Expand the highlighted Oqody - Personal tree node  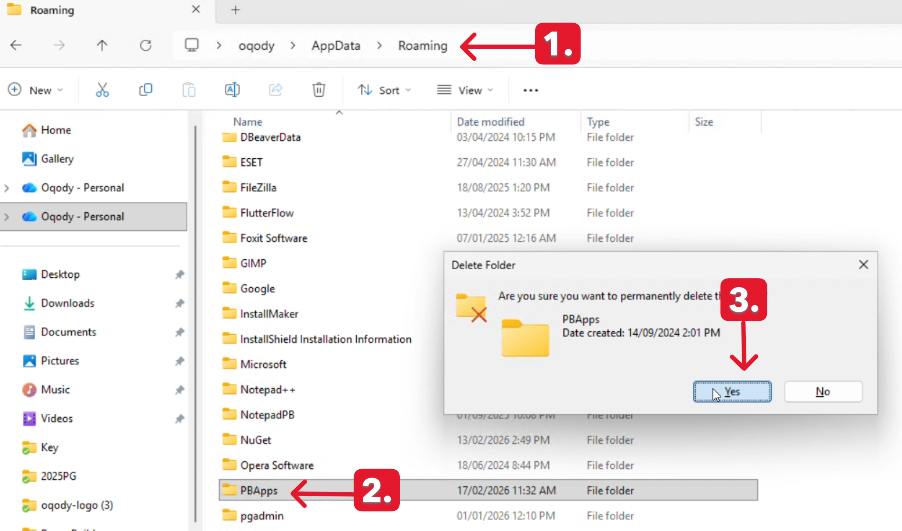[8, 217]
